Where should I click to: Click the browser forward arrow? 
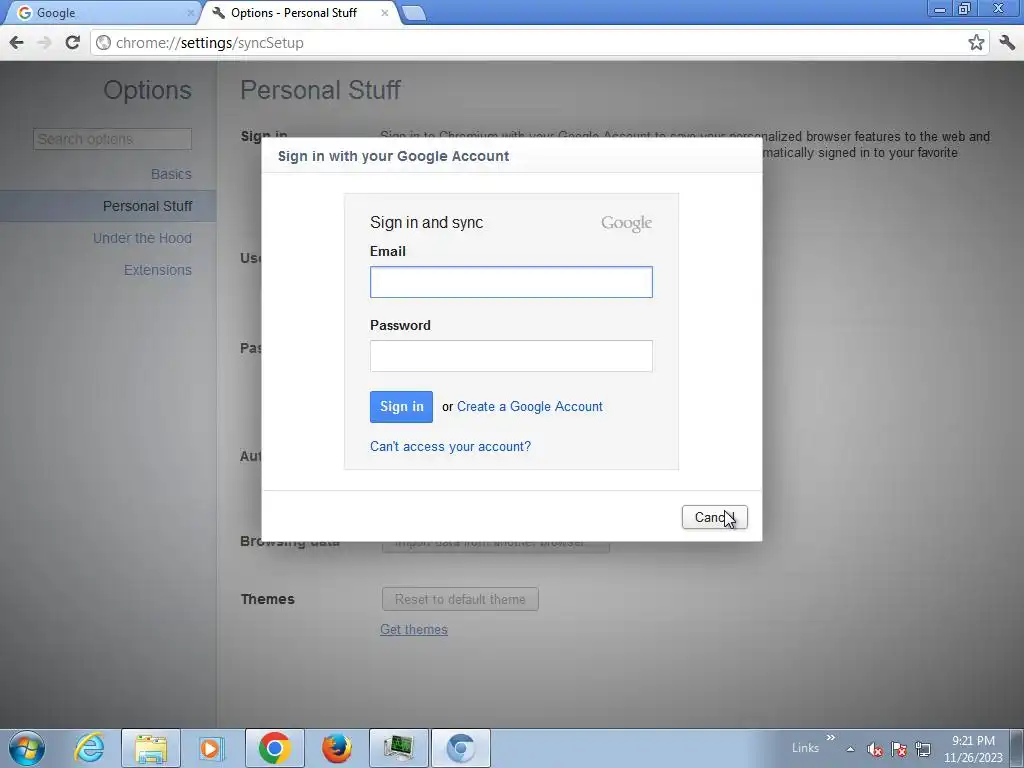44,43
